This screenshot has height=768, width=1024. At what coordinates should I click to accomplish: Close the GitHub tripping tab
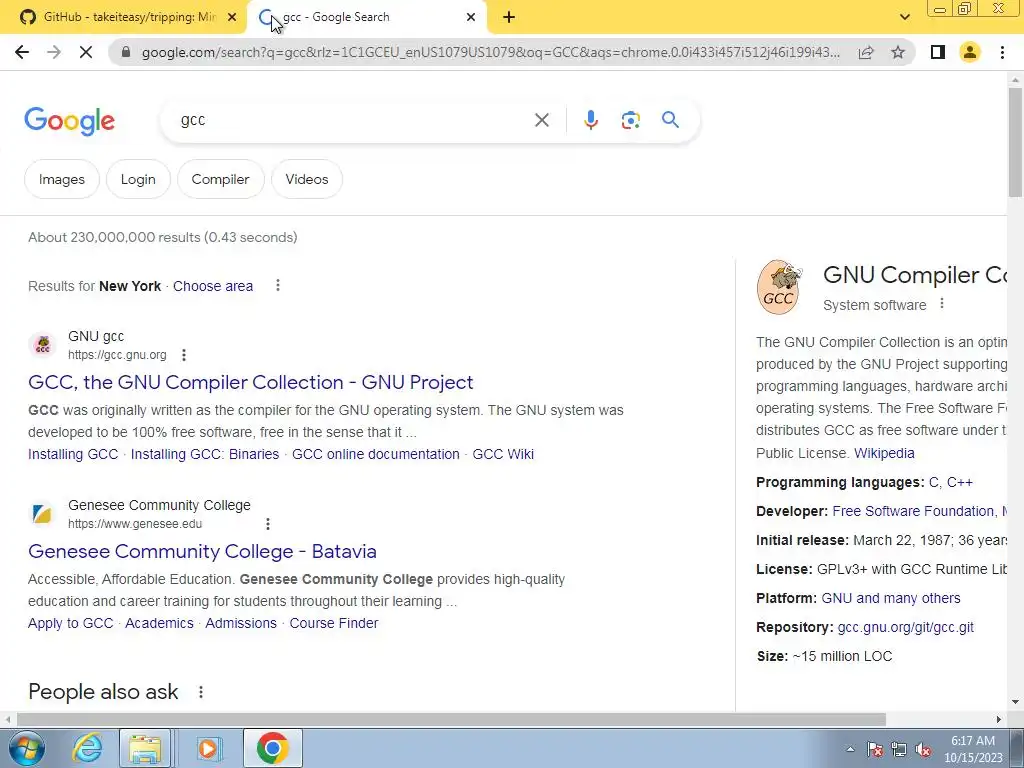coord(232,18)
